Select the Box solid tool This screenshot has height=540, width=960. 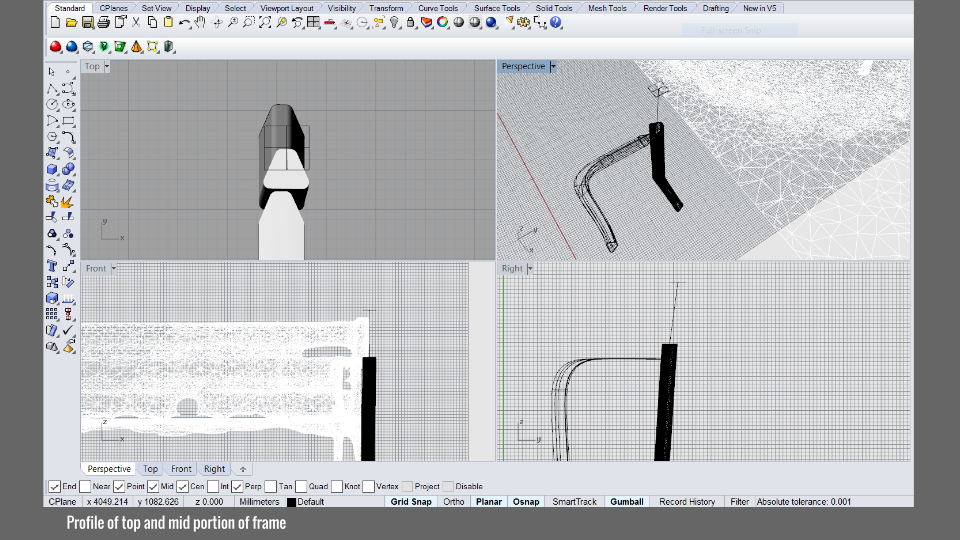pos(52,169)
